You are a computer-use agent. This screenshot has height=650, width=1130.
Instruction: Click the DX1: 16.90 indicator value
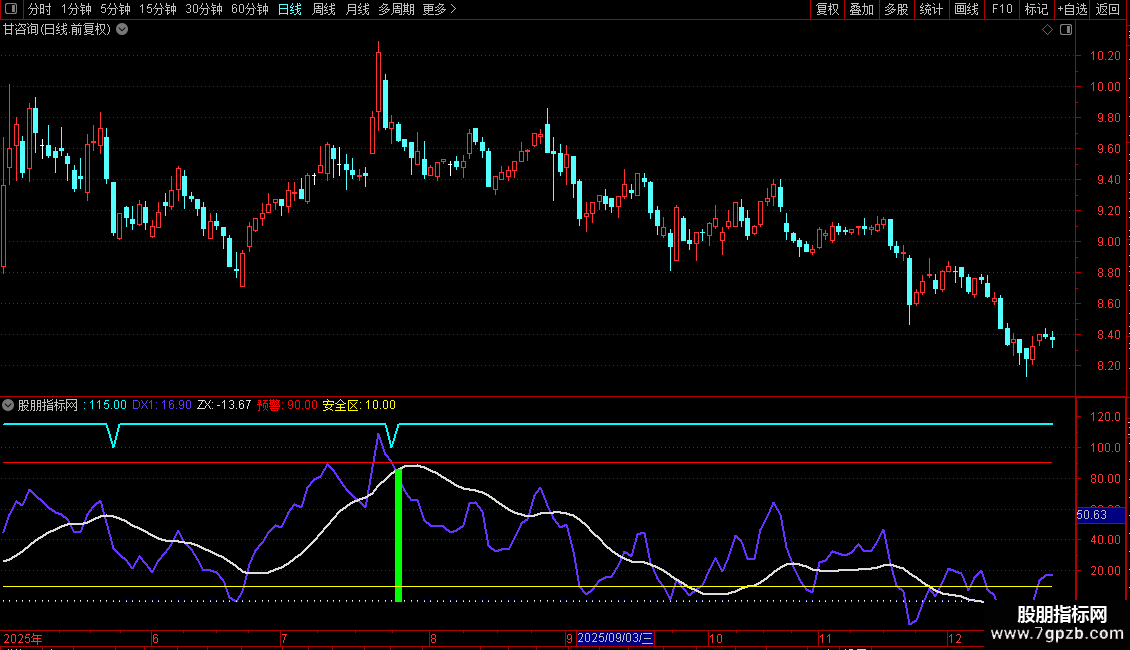tap(162, 405)
